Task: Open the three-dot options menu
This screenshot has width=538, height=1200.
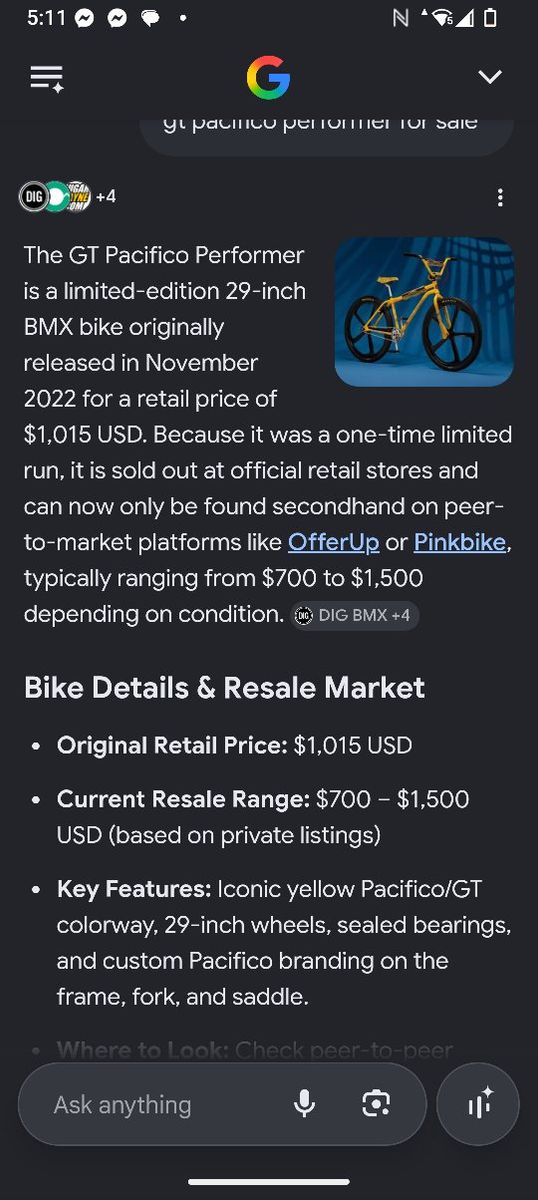Action: 500,197
